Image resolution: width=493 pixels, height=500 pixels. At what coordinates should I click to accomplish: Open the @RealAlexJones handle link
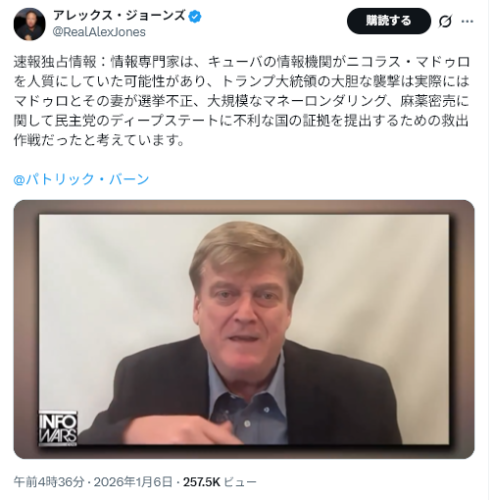pyautogui.click(x=99, y=32)
